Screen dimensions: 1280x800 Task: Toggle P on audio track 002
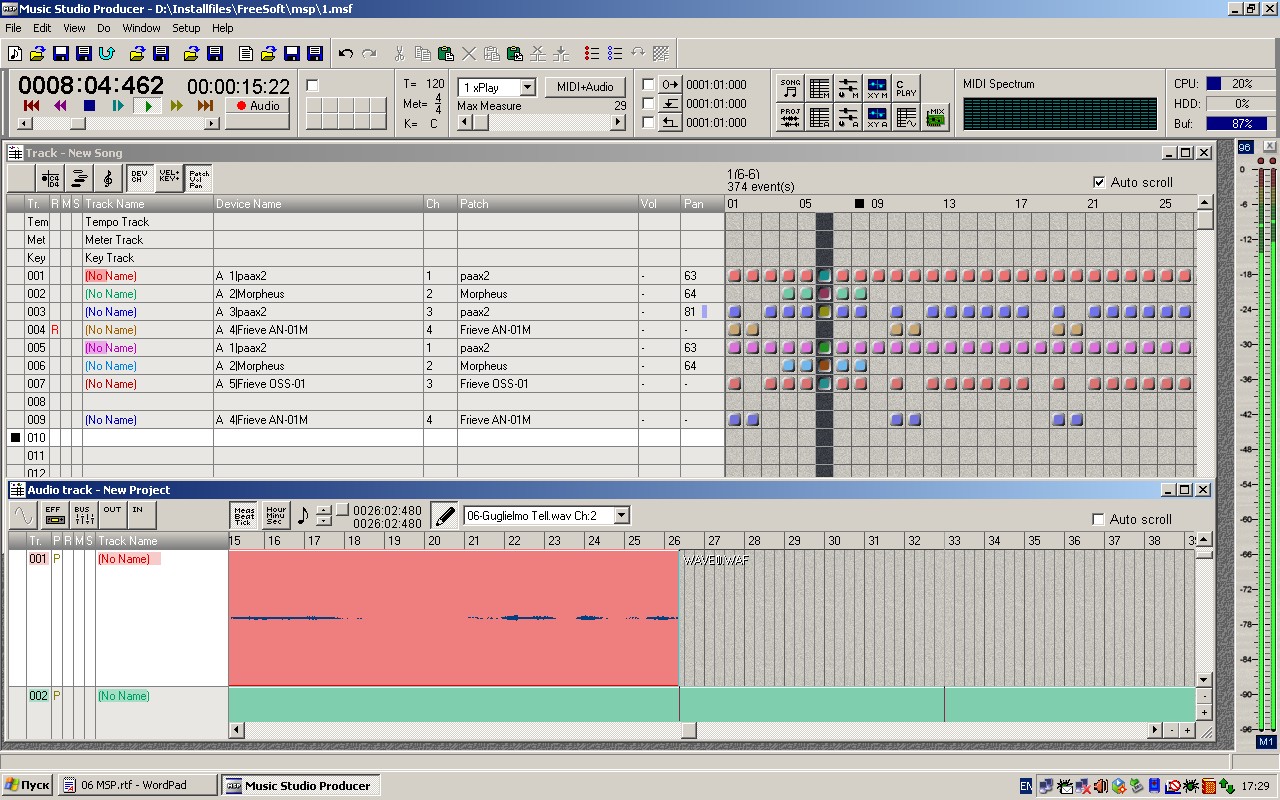[56, 696]
